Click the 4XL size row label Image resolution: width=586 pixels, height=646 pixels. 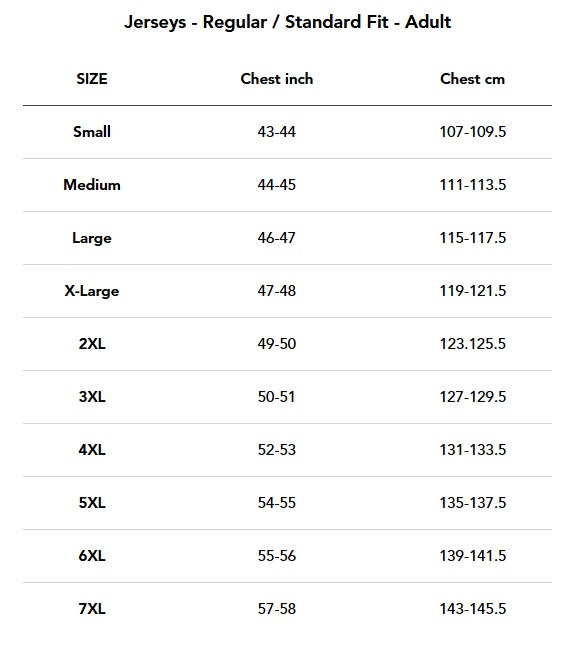91,449
